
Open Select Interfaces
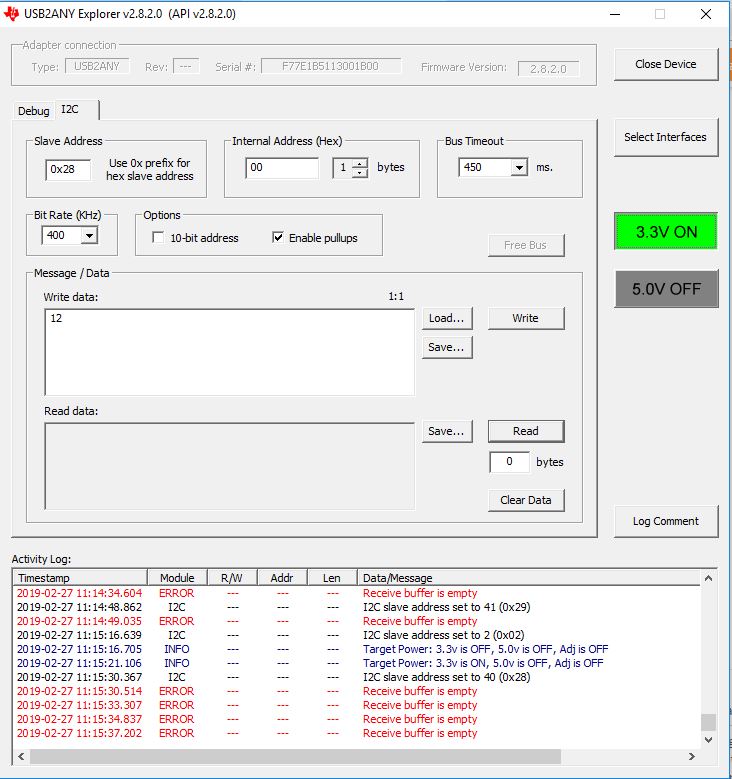(665, 137)
